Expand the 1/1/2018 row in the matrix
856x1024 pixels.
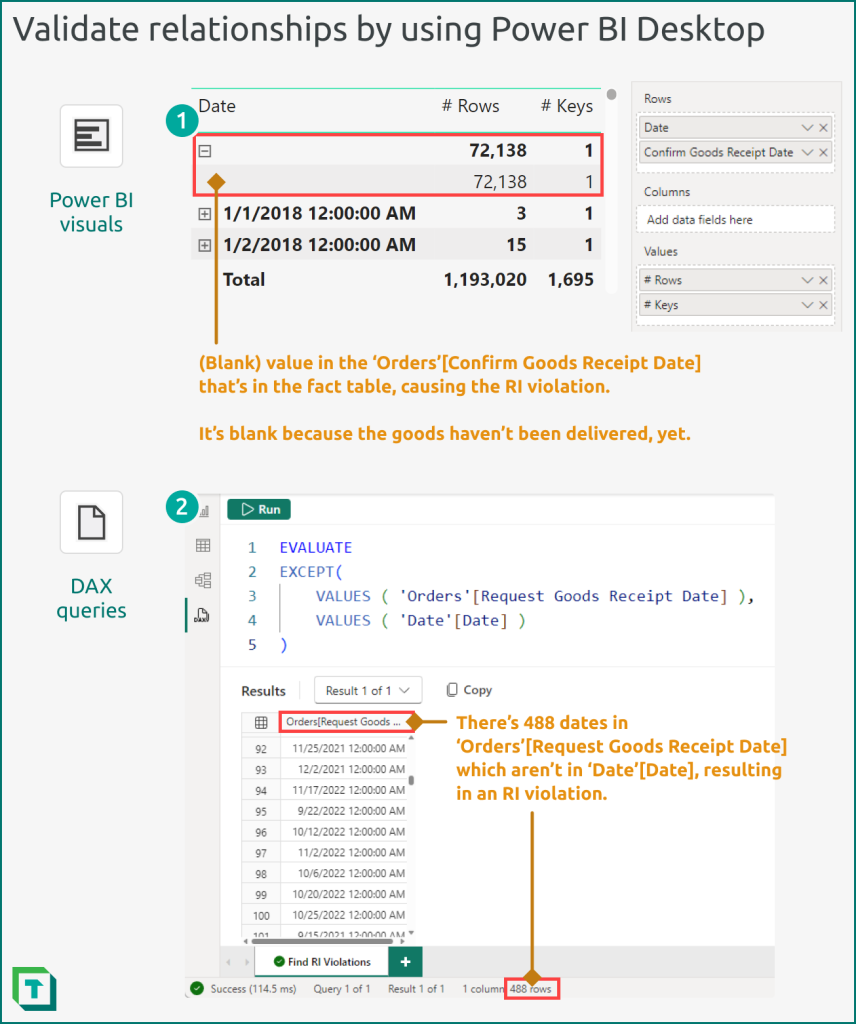206,212
